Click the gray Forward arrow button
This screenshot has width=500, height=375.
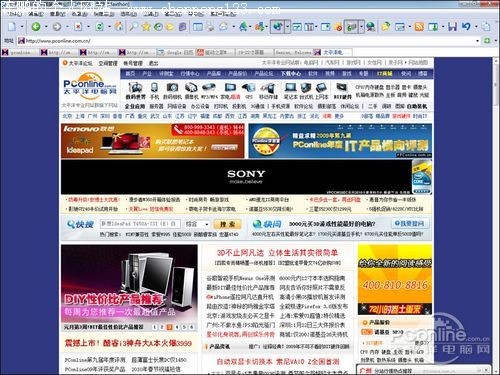click(x=57, y=26)
